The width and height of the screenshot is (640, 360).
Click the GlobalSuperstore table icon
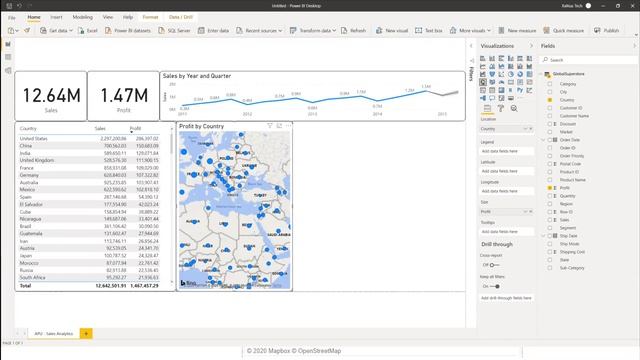click(547, 74)
